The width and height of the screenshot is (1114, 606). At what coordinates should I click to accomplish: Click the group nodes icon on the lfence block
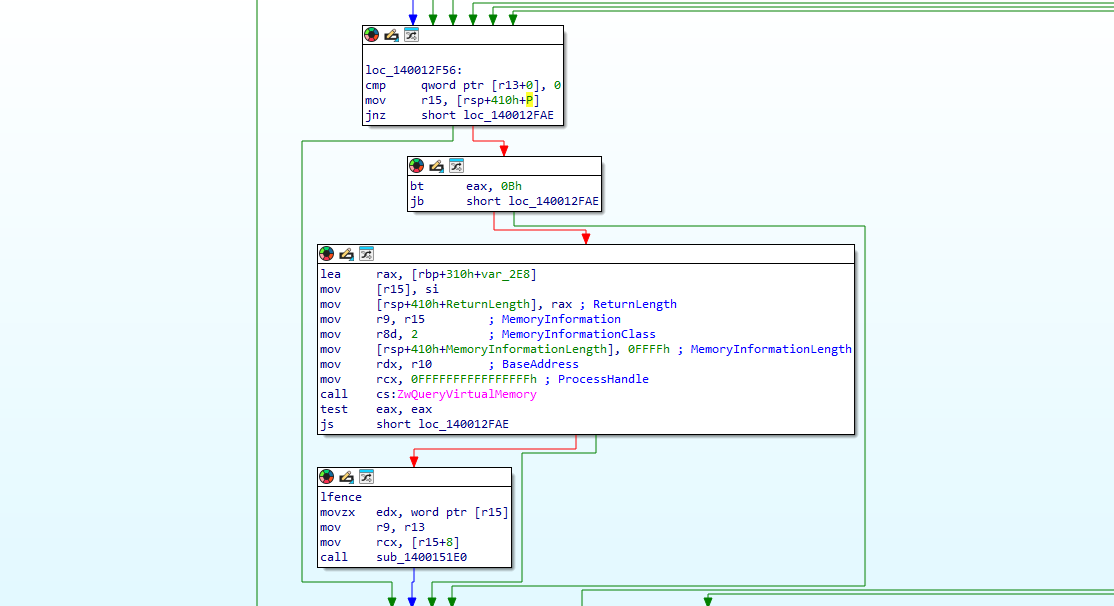point(366,477)
